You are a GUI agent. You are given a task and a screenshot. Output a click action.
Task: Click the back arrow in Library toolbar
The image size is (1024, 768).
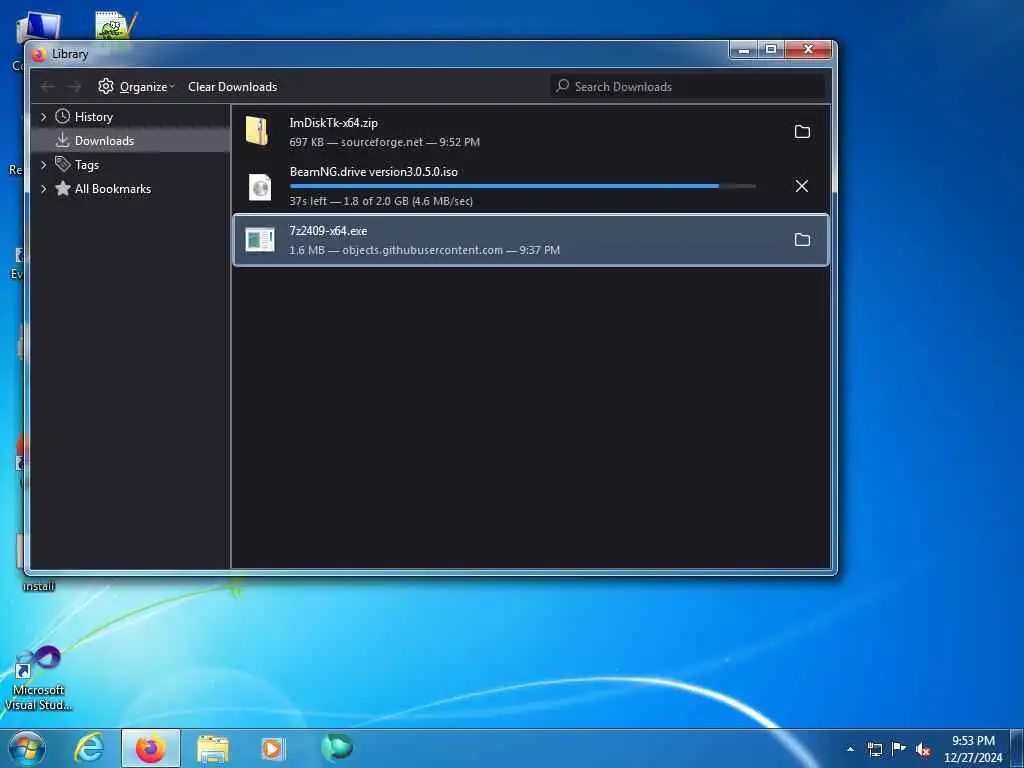pyautogui.click(x=48, y=86)
